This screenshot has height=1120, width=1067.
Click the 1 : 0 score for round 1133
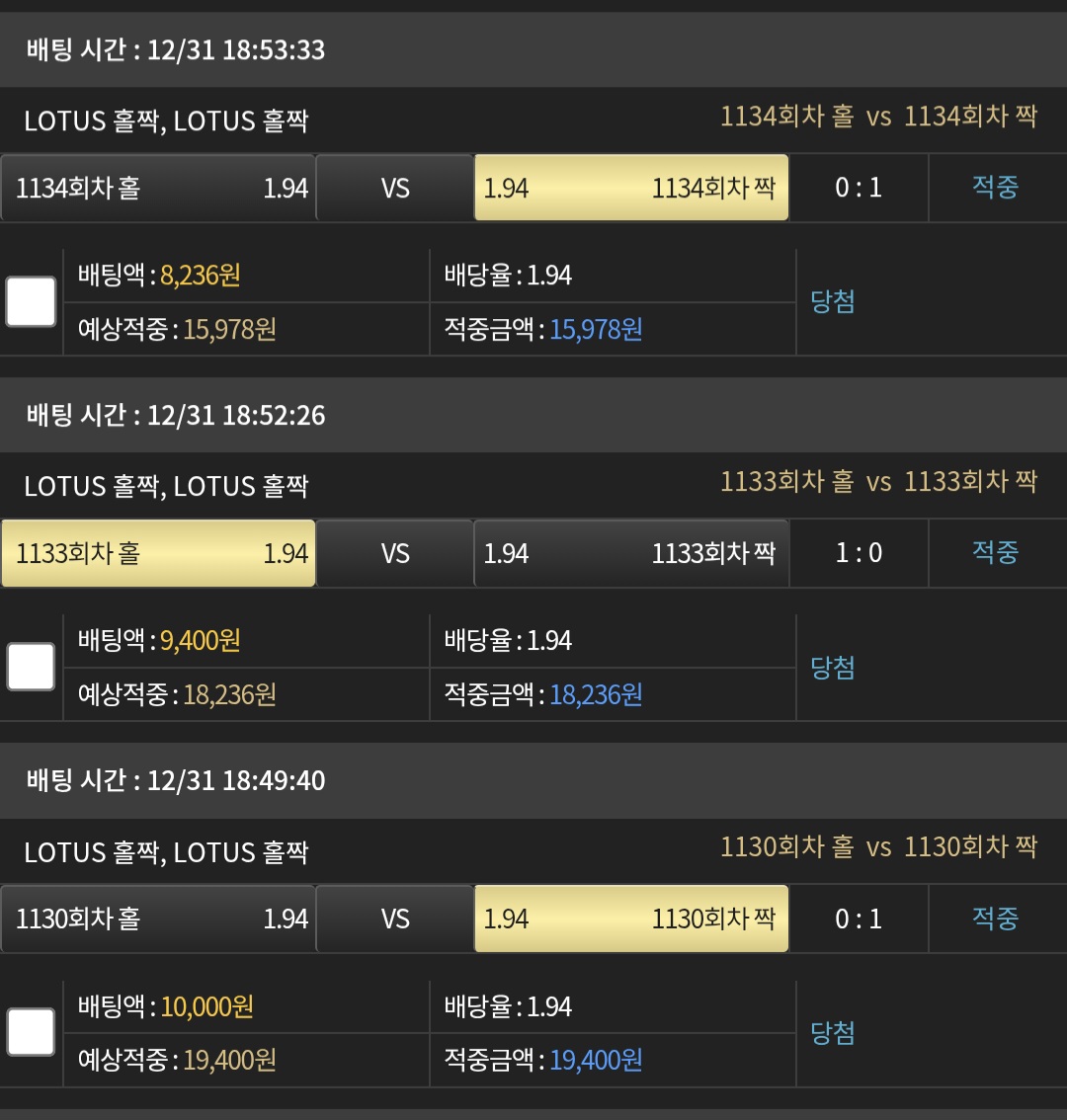(x=859, y=553)
